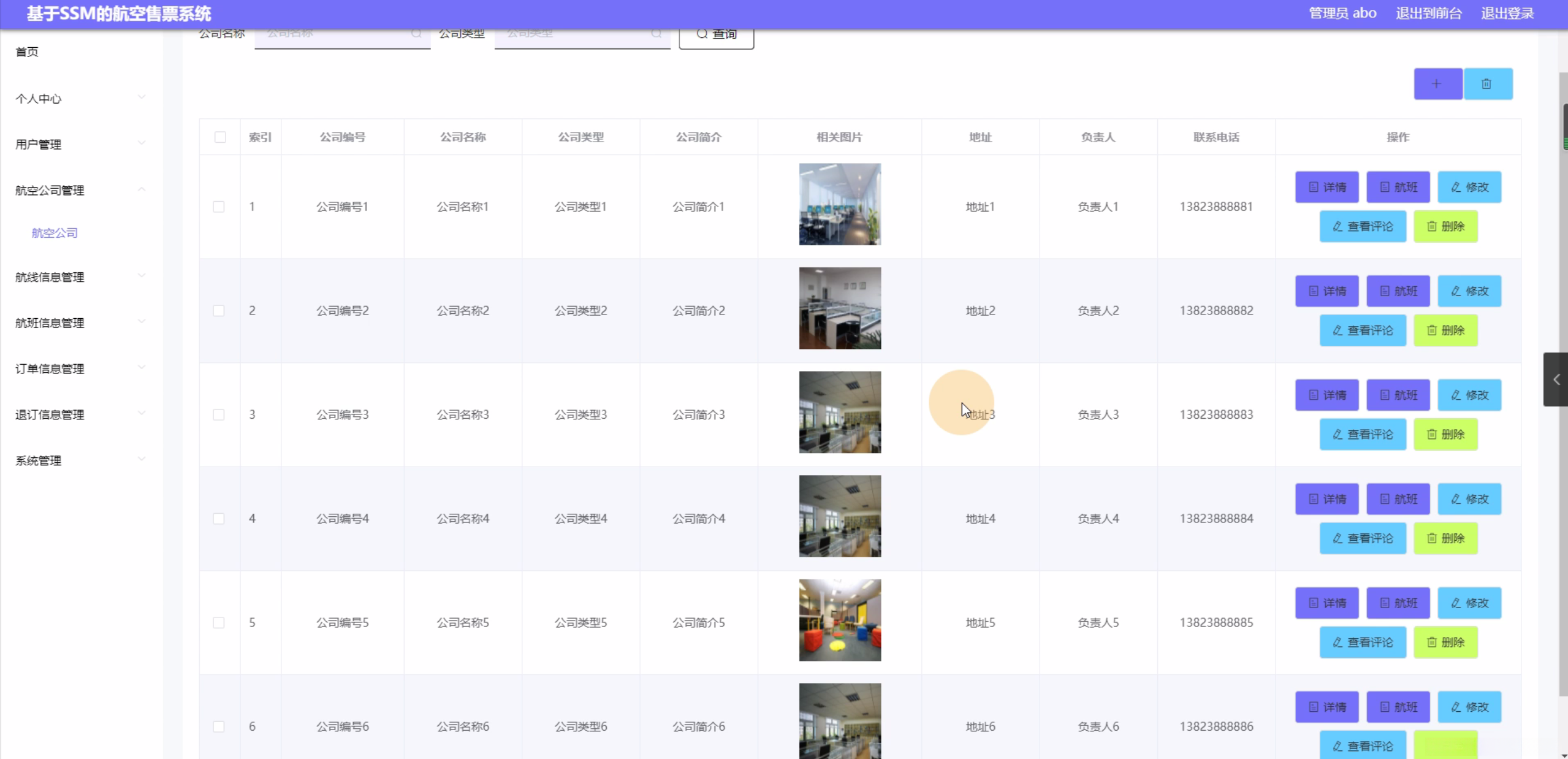Open flights for company row 2
Screen dimensions: 1568x759
tap(1398, 291)
